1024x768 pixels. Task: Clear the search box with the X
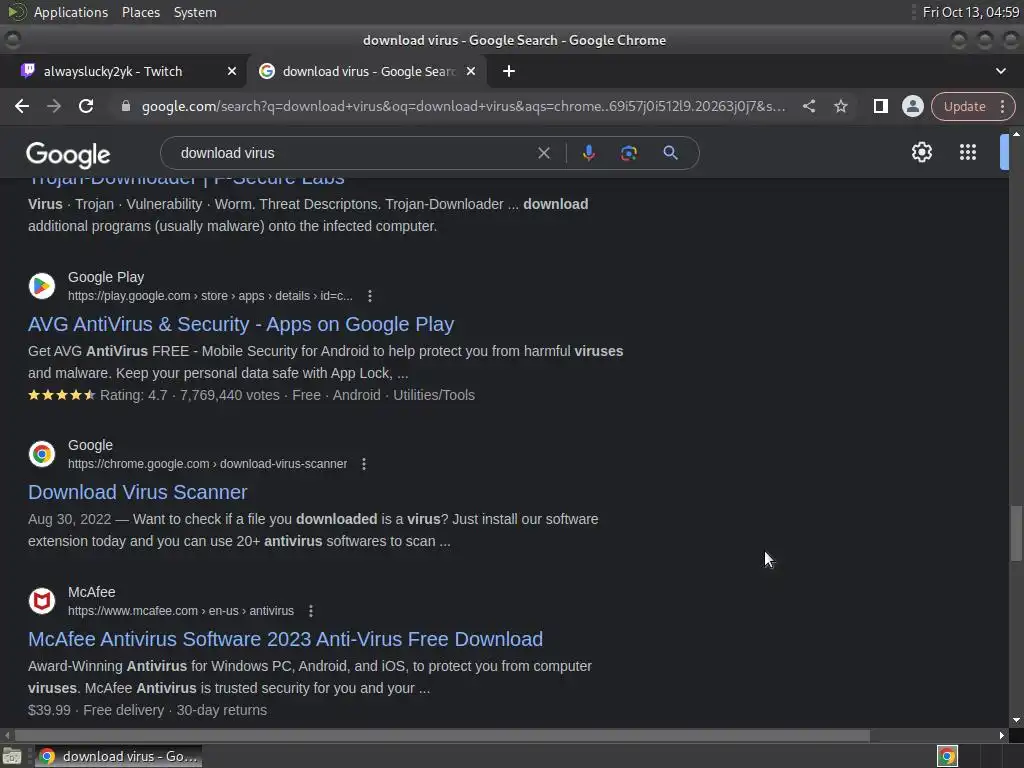[x=543, y=153]
